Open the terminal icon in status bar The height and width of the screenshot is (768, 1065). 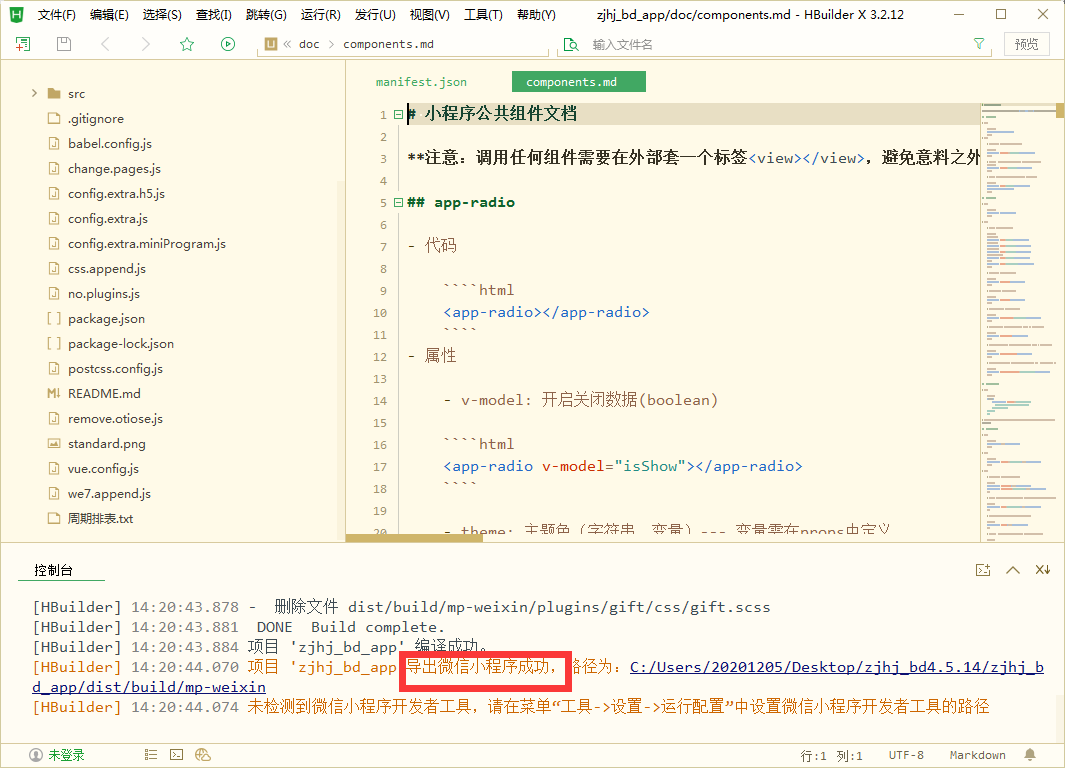tap(177, 754)
